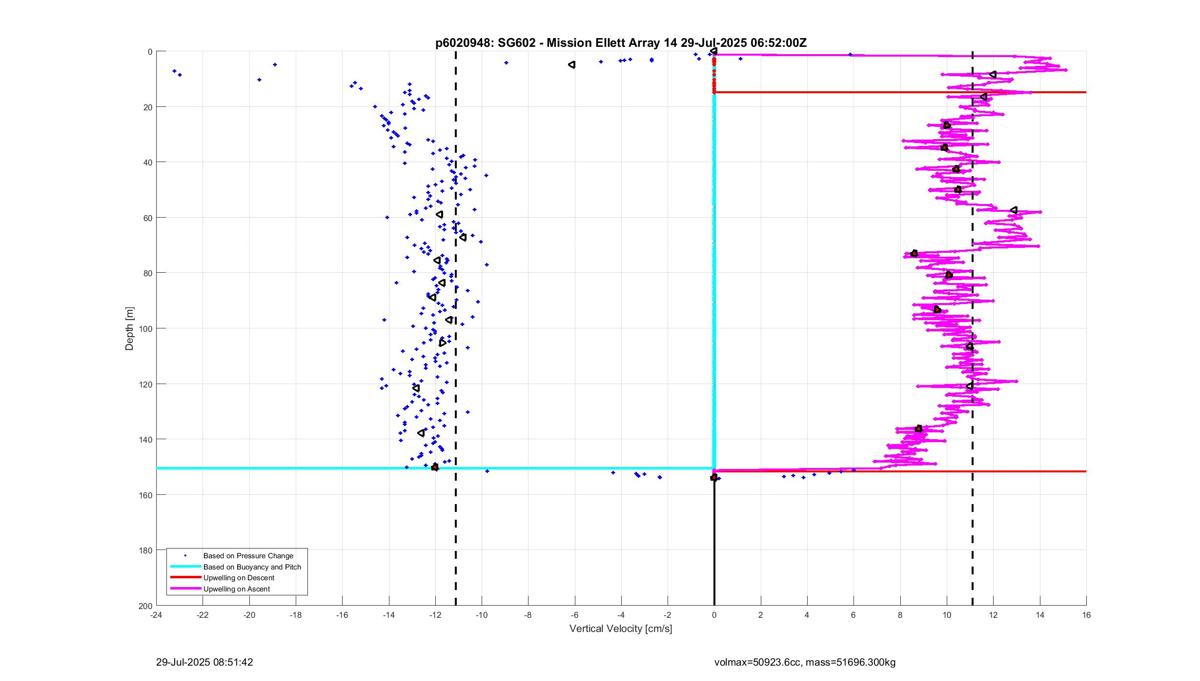Click x-axis tick label '-6'
Image resolution: width=1200 pixels, height=681 pixels.
(x=575, y=615)
